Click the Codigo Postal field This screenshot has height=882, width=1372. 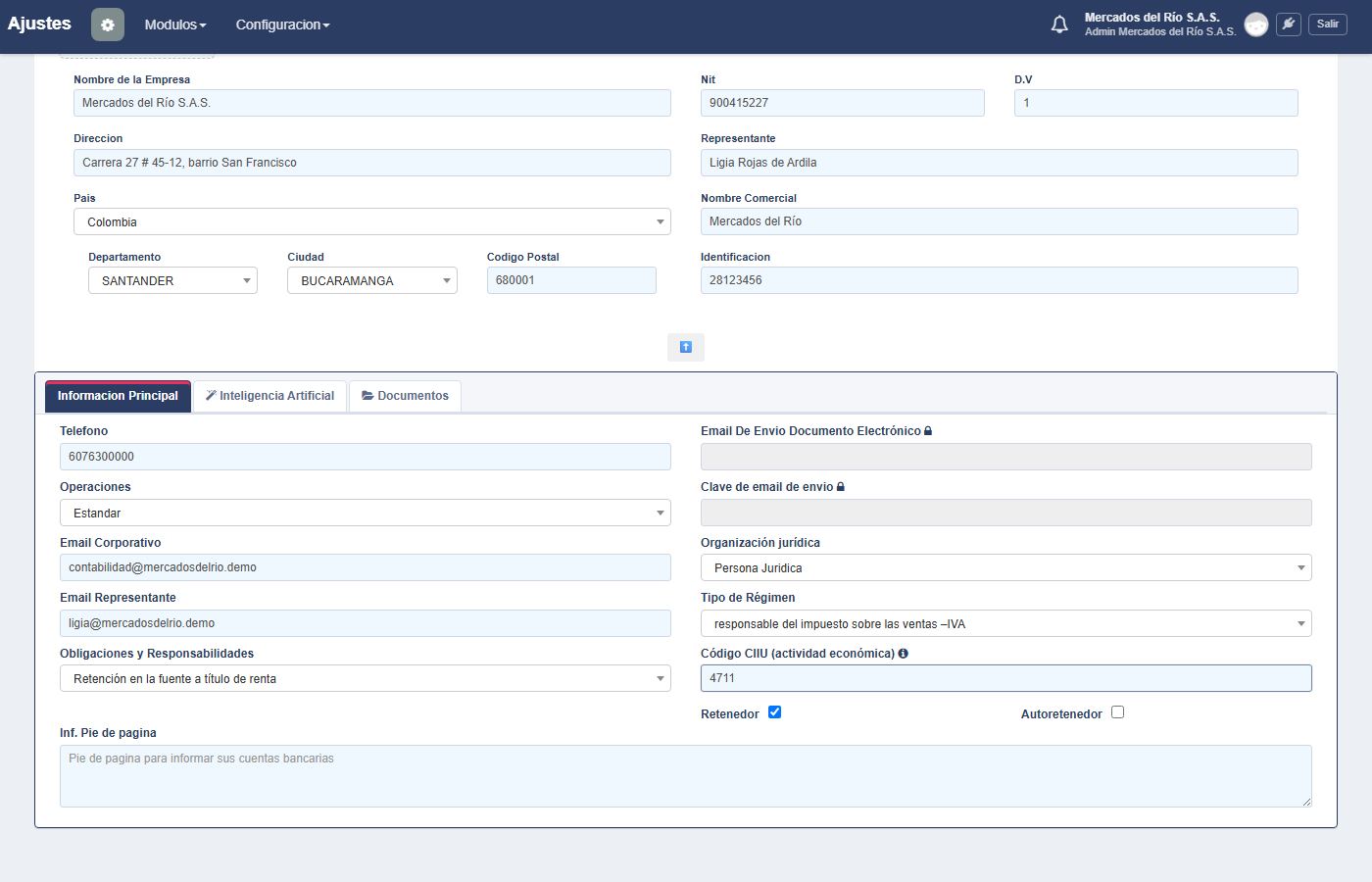point(571,280)
